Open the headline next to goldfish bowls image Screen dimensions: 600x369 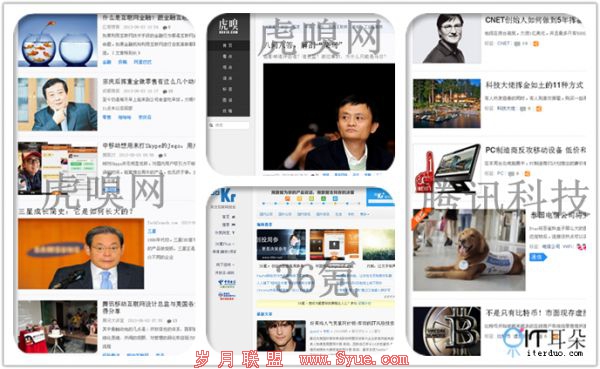click(x=145, y=18)
